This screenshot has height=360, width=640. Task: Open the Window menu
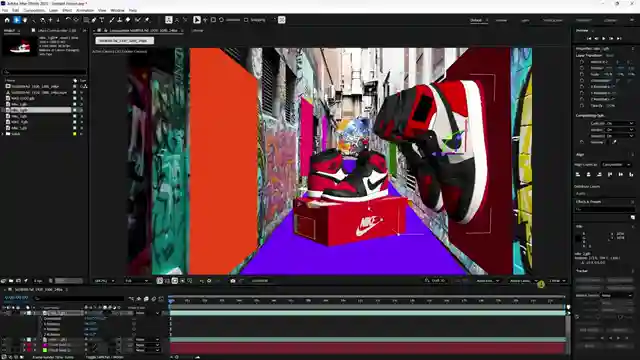tap(117, 10)
